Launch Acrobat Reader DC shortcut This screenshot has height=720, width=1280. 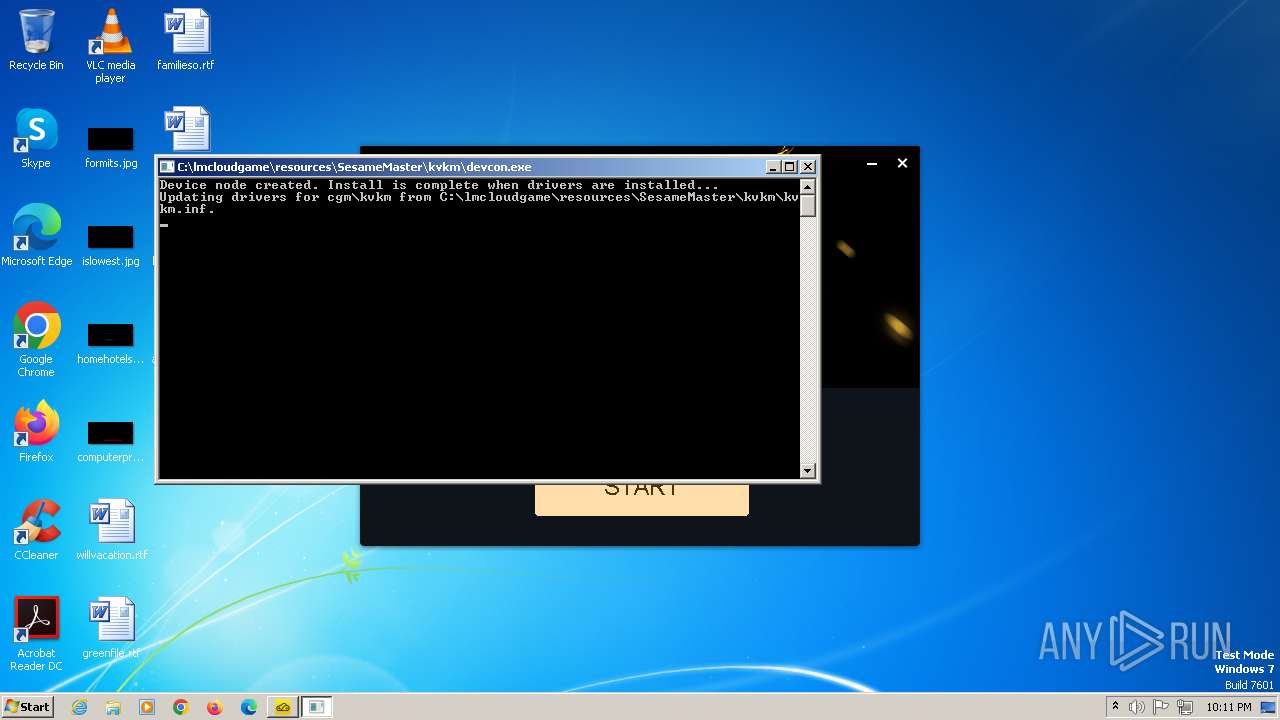pyautogui.click(x=36, y=634)
